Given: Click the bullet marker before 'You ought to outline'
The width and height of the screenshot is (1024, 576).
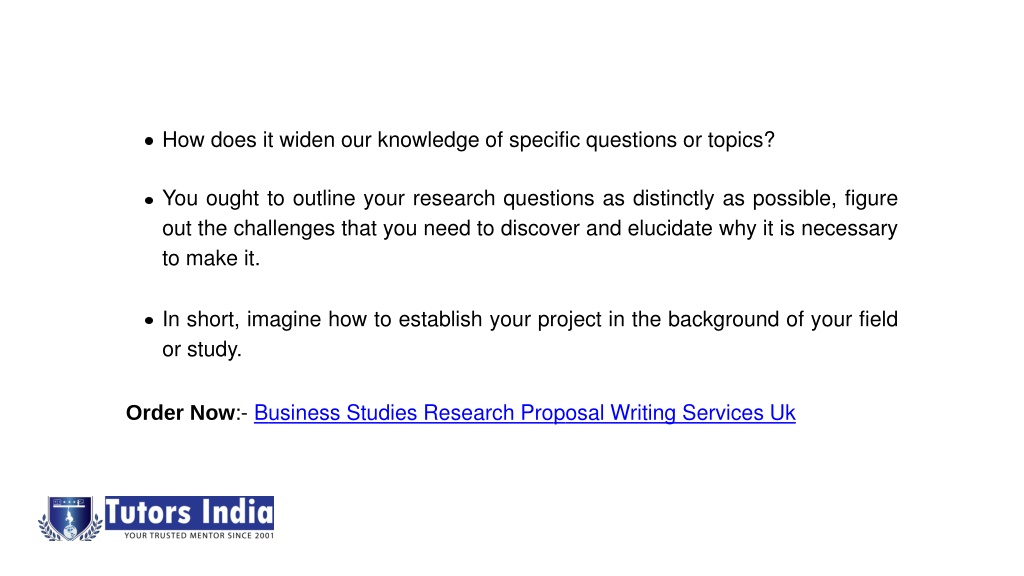Looking at the screenshot, I should (x=150, y=200).
